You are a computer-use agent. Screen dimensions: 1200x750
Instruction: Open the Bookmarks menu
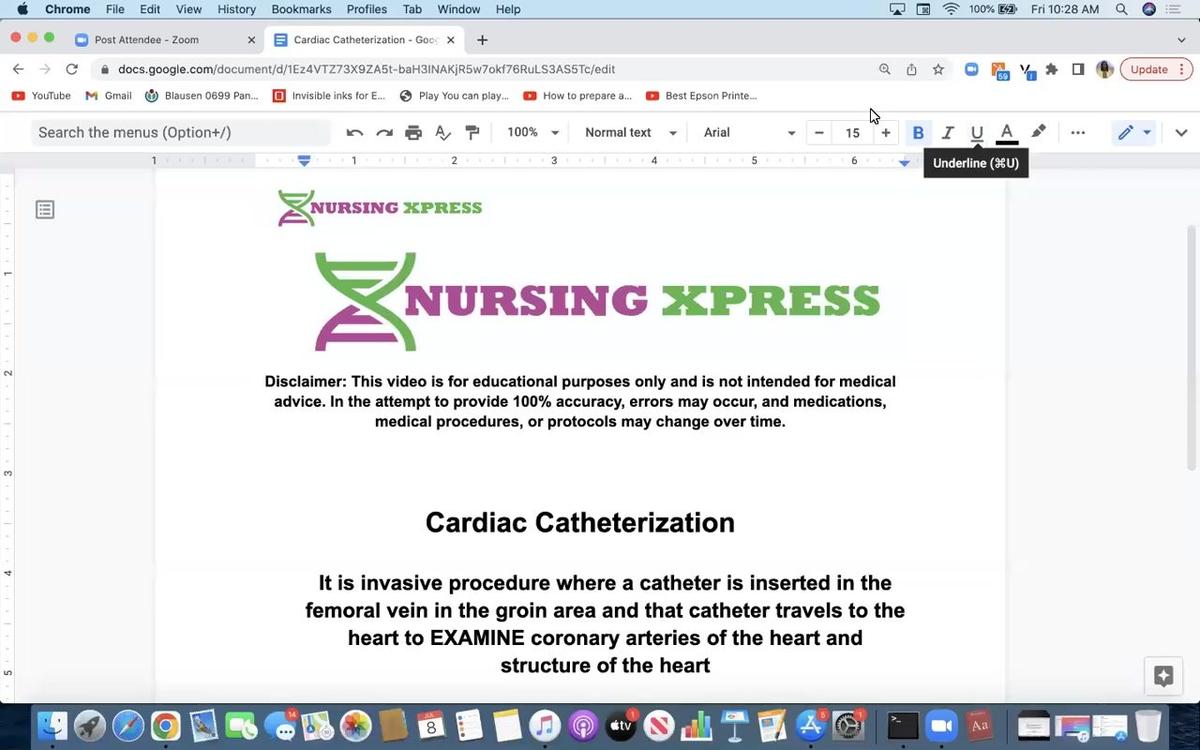(301, 9)
